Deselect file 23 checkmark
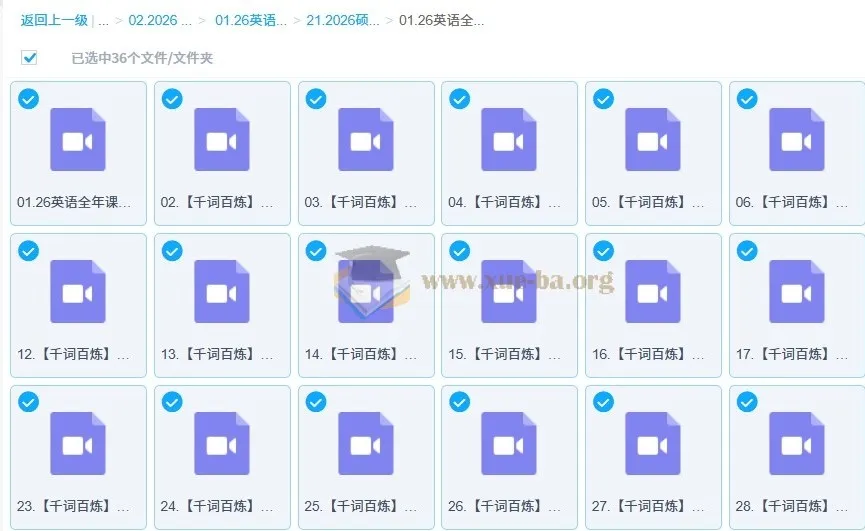 coord(28,402)
